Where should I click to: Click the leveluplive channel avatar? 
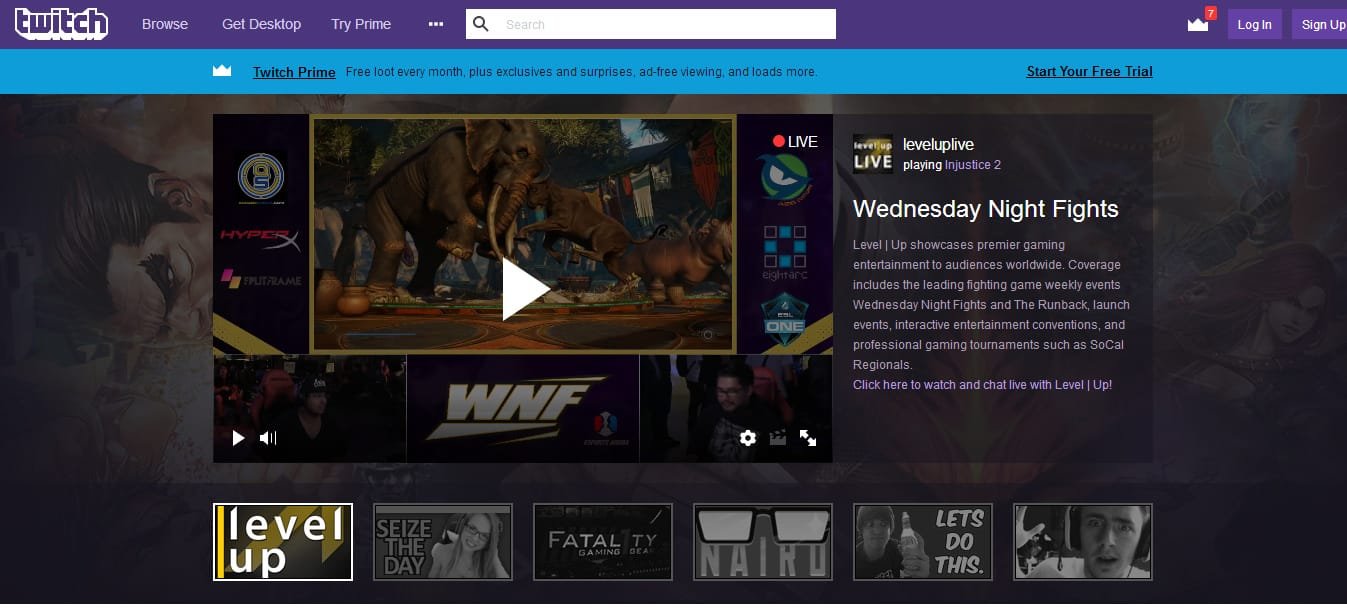[873, 154]
